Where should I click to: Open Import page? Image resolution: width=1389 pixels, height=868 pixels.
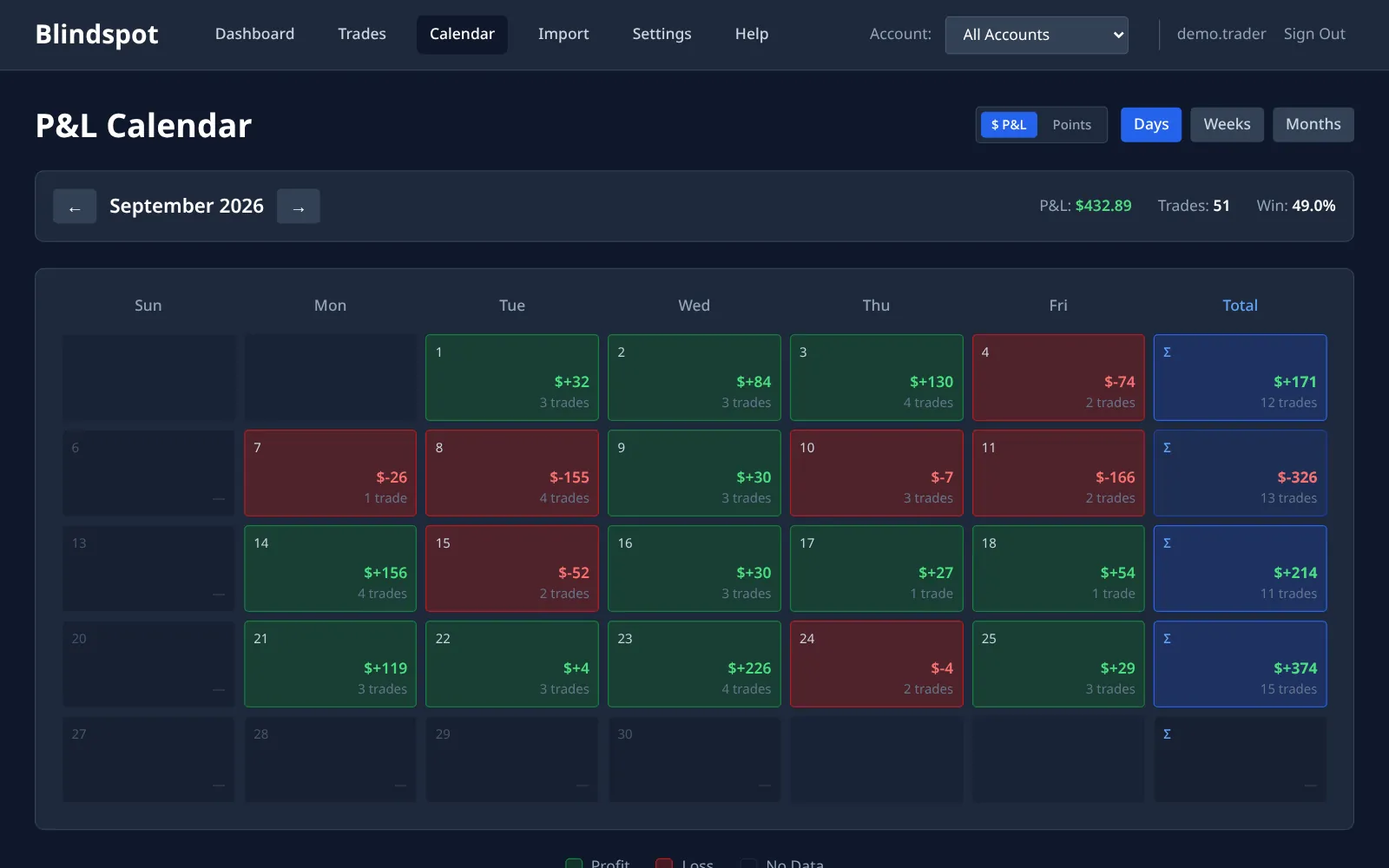[563, 35]
